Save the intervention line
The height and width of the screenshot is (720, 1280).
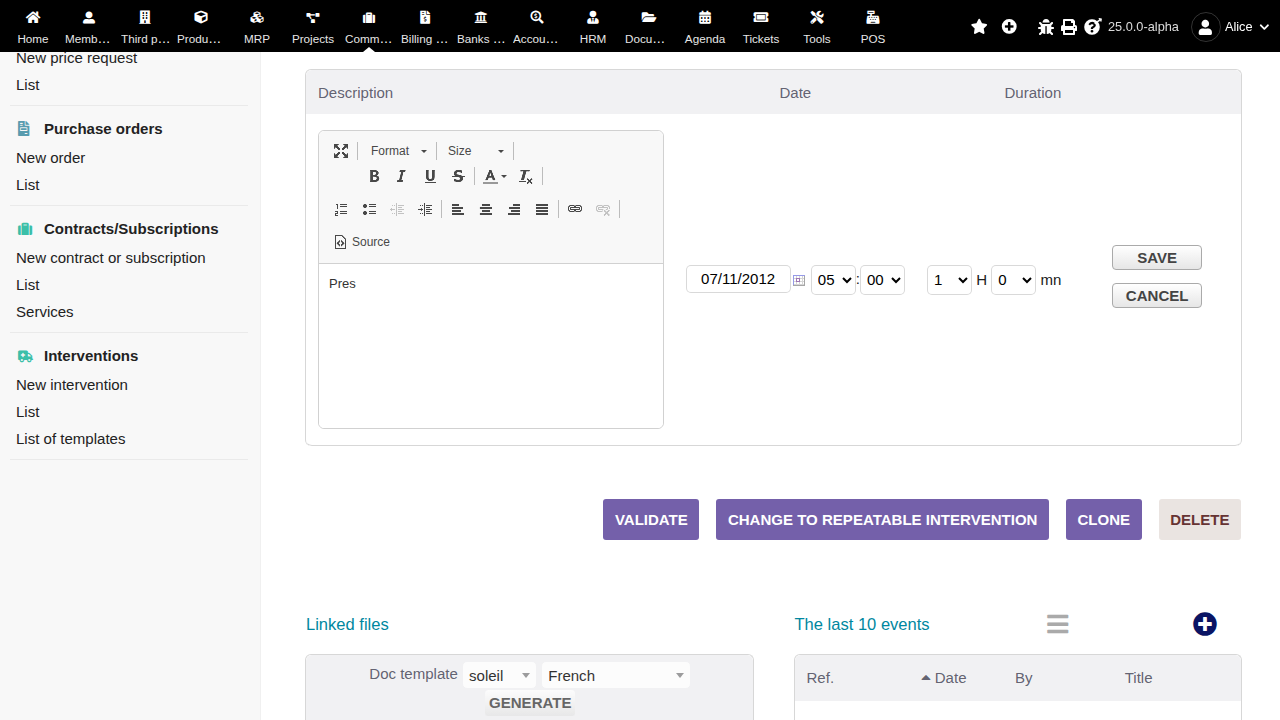click(1157, 258)
